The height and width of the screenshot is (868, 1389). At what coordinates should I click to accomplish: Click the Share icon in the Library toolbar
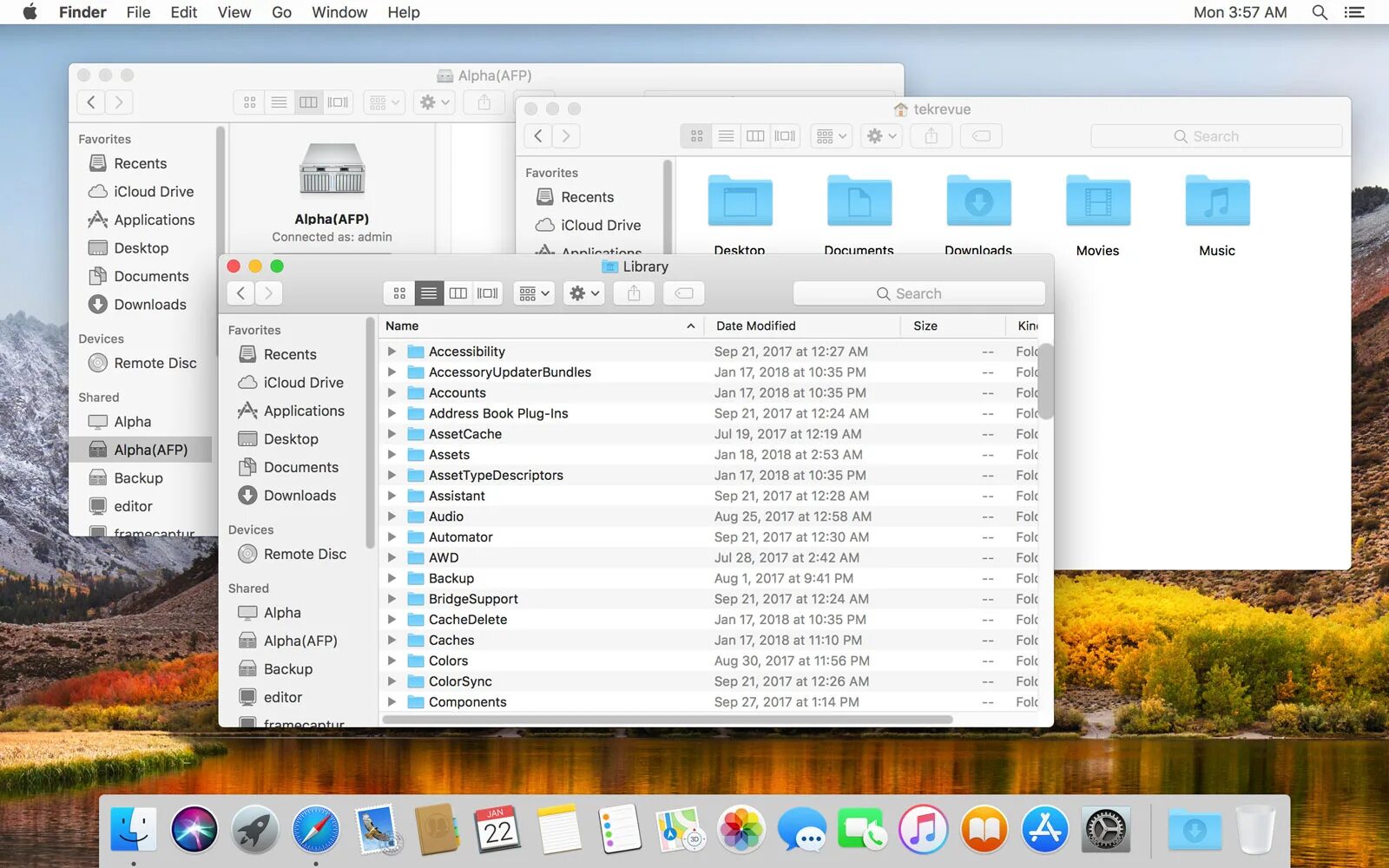click(634, 293)
